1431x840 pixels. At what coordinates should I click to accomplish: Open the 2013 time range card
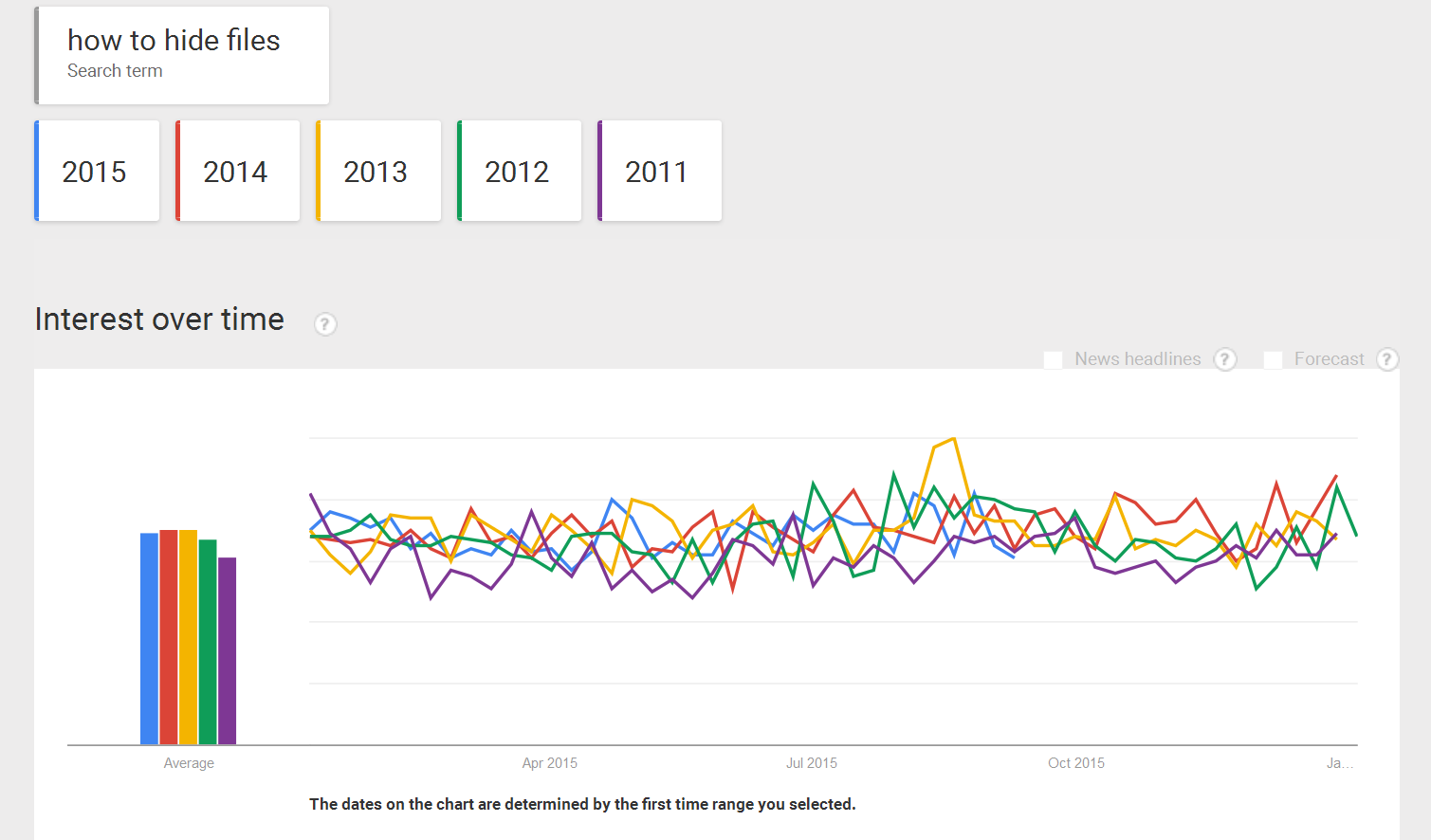tap(378, 172)
